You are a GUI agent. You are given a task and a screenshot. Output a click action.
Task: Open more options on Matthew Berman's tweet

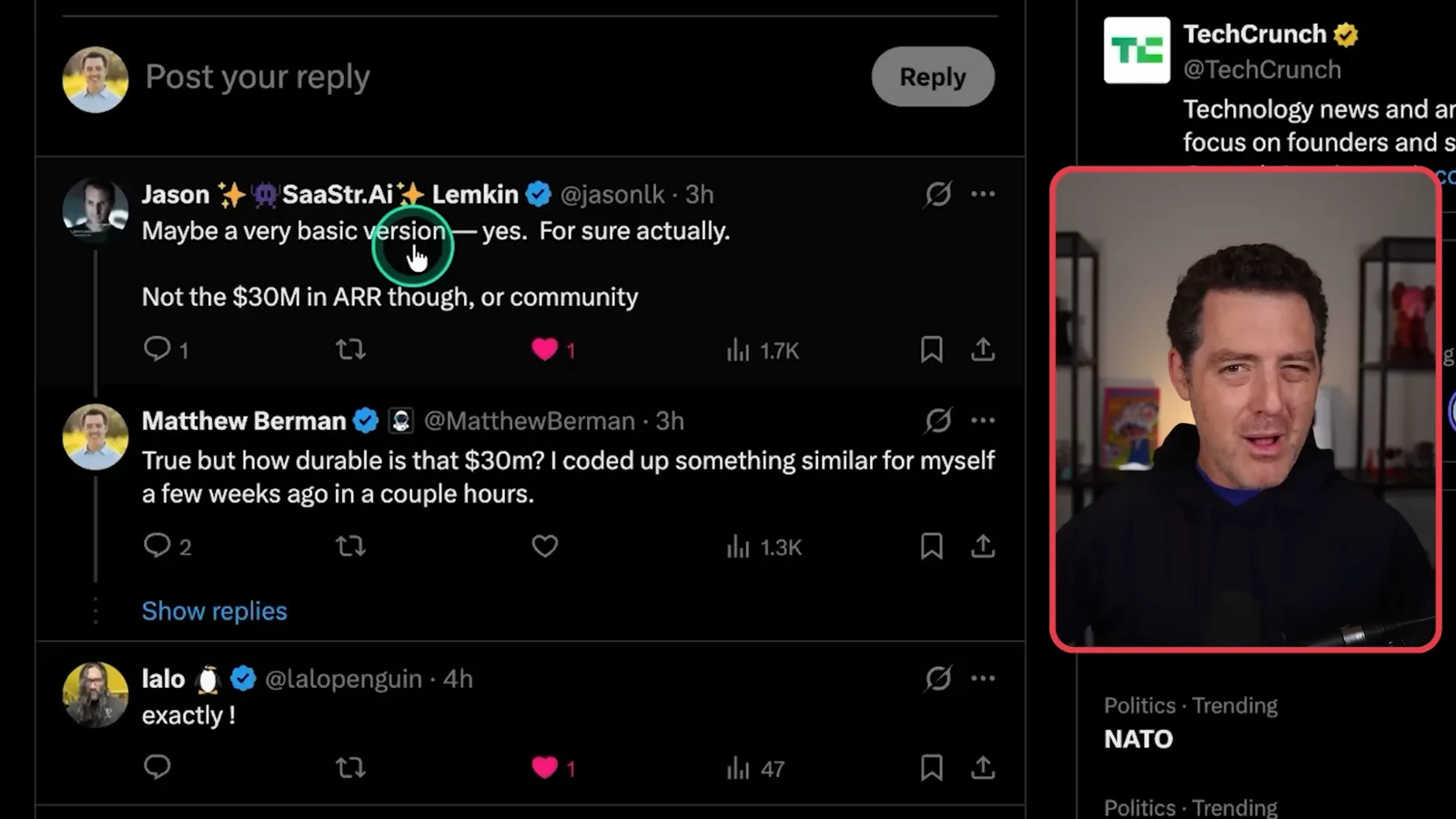(983, 420)
